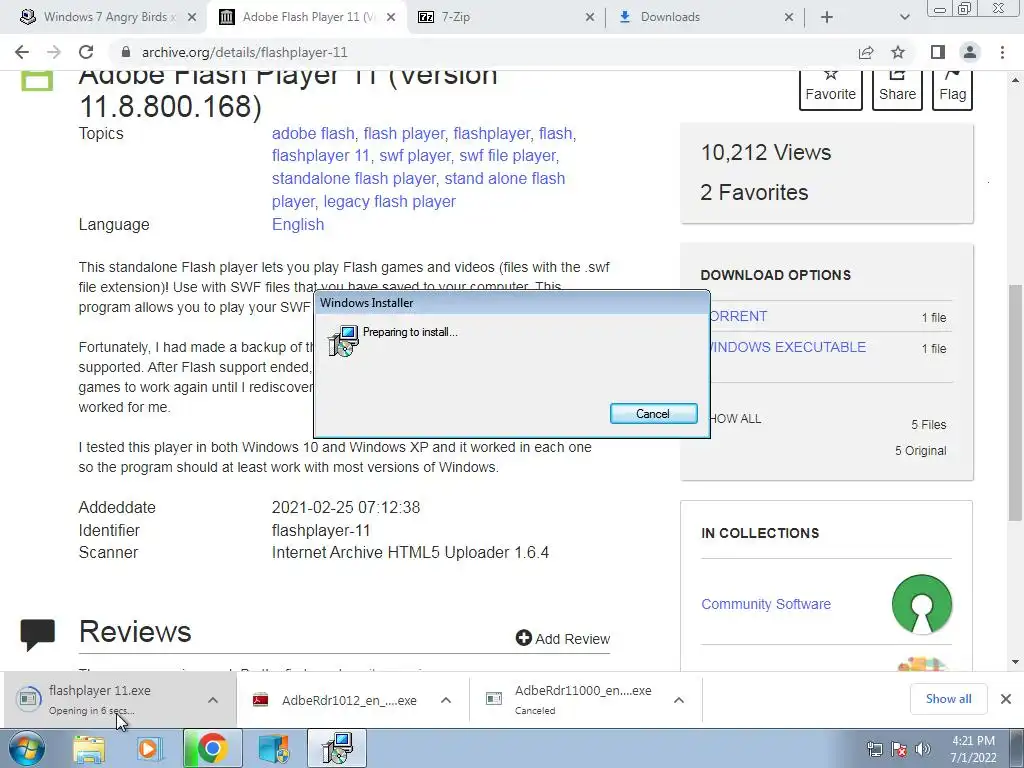This screenshot has height=768, width=1024.
Task: Expand canceled AdbeRdr11000_en download chevron
Action: click(x=679, y=700)
